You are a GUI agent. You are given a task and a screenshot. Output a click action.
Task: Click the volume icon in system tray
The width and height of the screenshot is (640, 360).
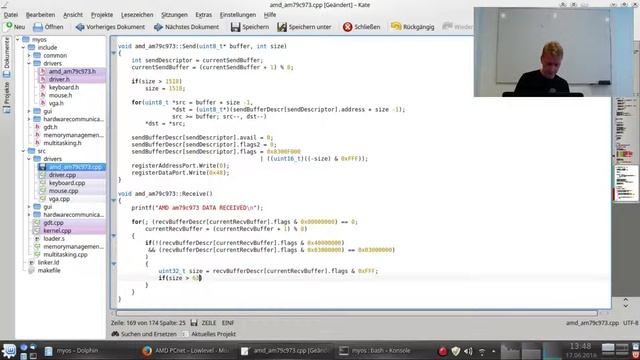(x=469, y=351)
